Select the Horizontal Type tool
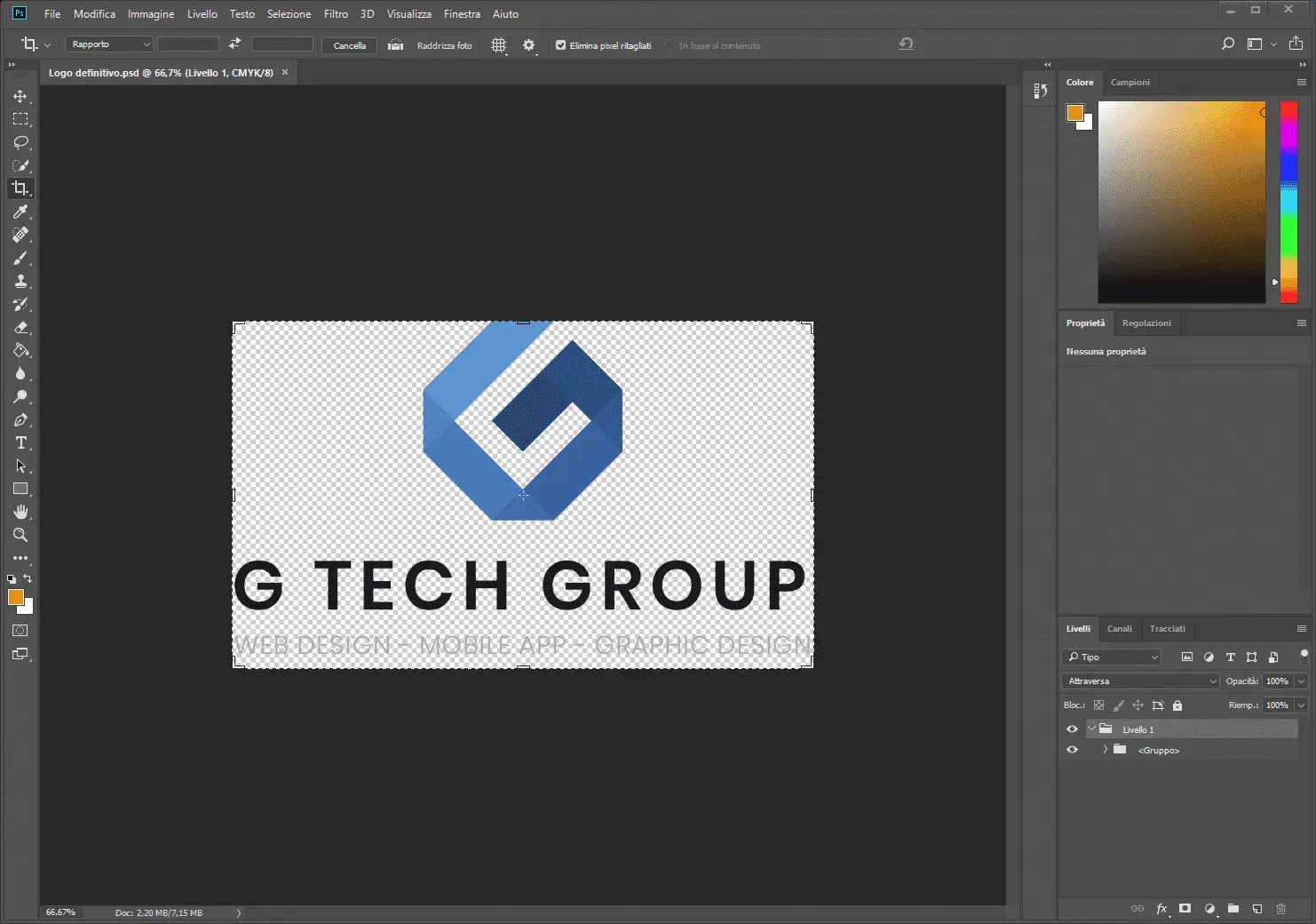This screenshot has height=924, width=1316. pyautogui.click(x=20, y=442)
